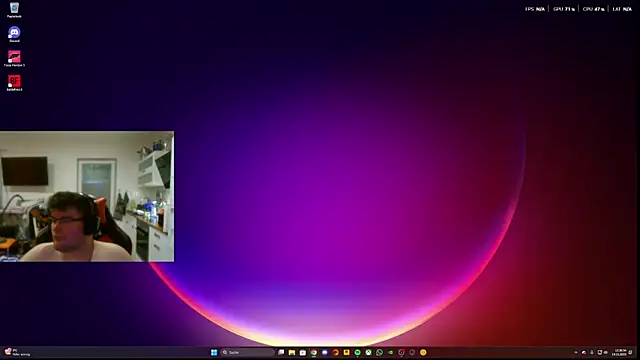Launch the Forza Horizon 5 desktop shortcut
The image size is (640, 360).
[x=14, y=58]
